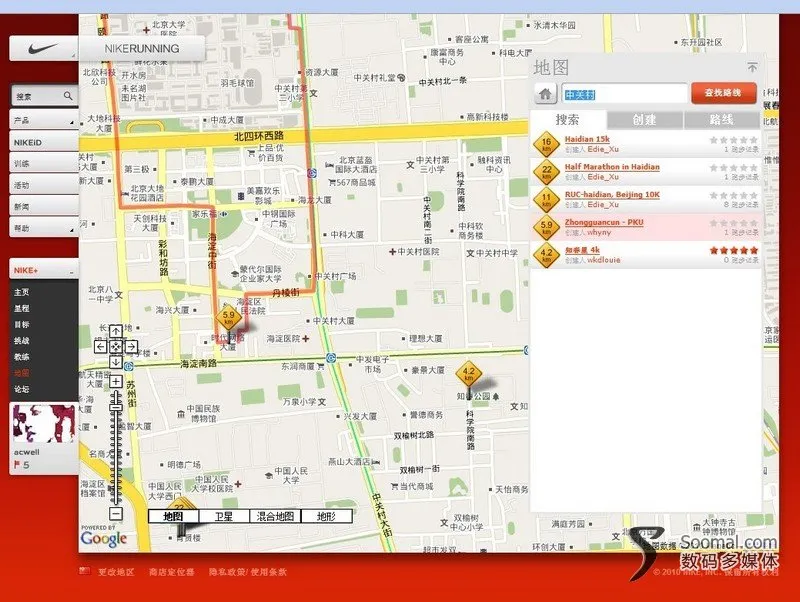Image resolution: width=800 pixels, height=602 pixels.
Task: Click the 5.9 km route marker on the map
Action: 229,318
